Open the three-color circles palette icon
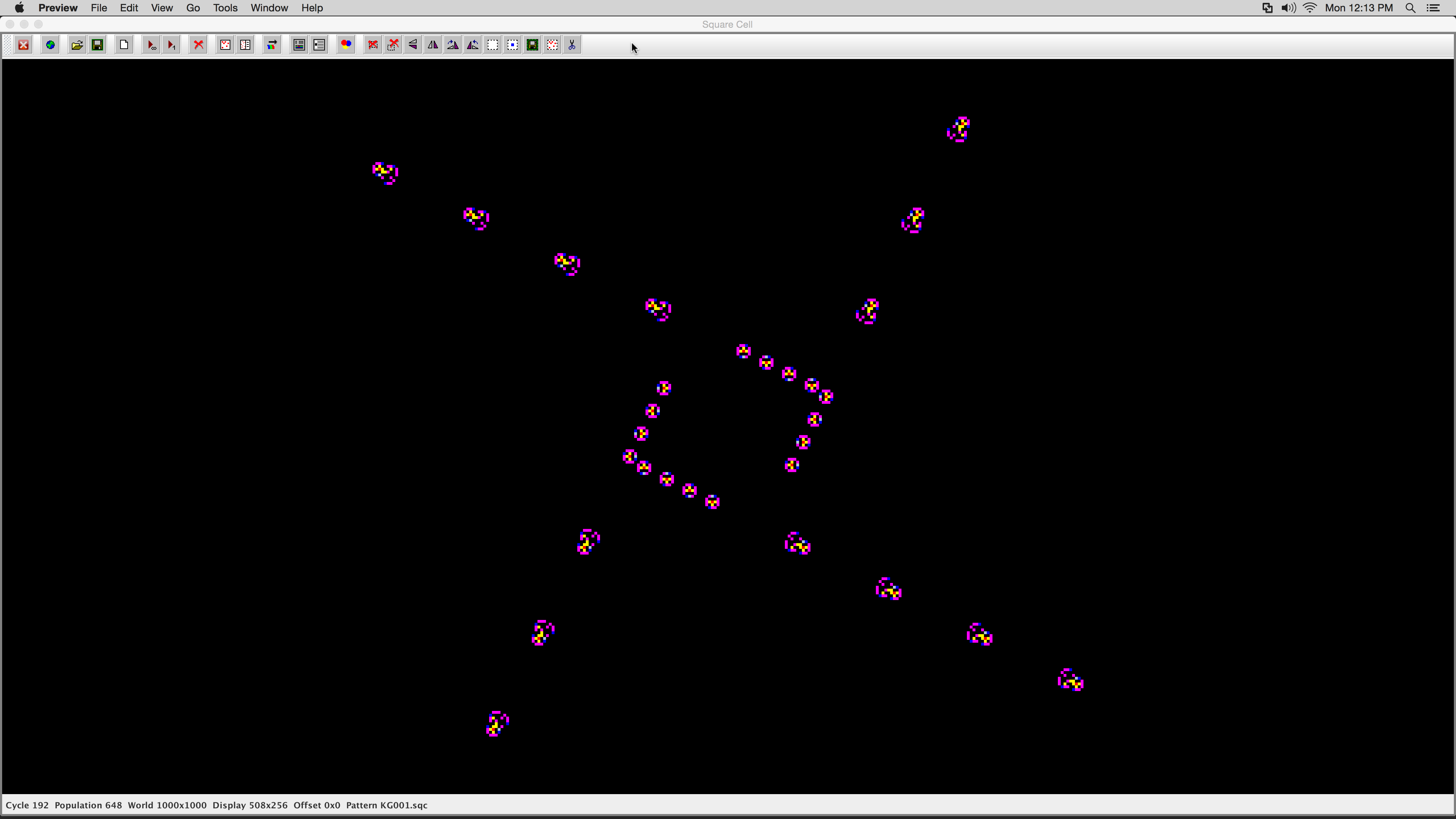 tap(346, 45)
